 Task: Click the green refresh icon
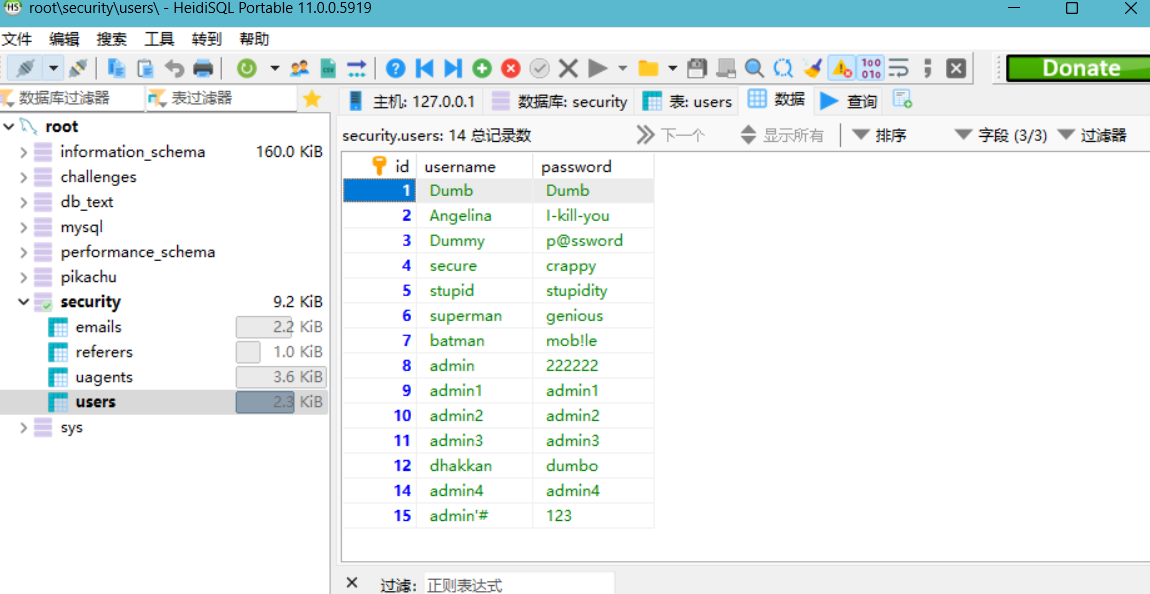pos(247,69)
